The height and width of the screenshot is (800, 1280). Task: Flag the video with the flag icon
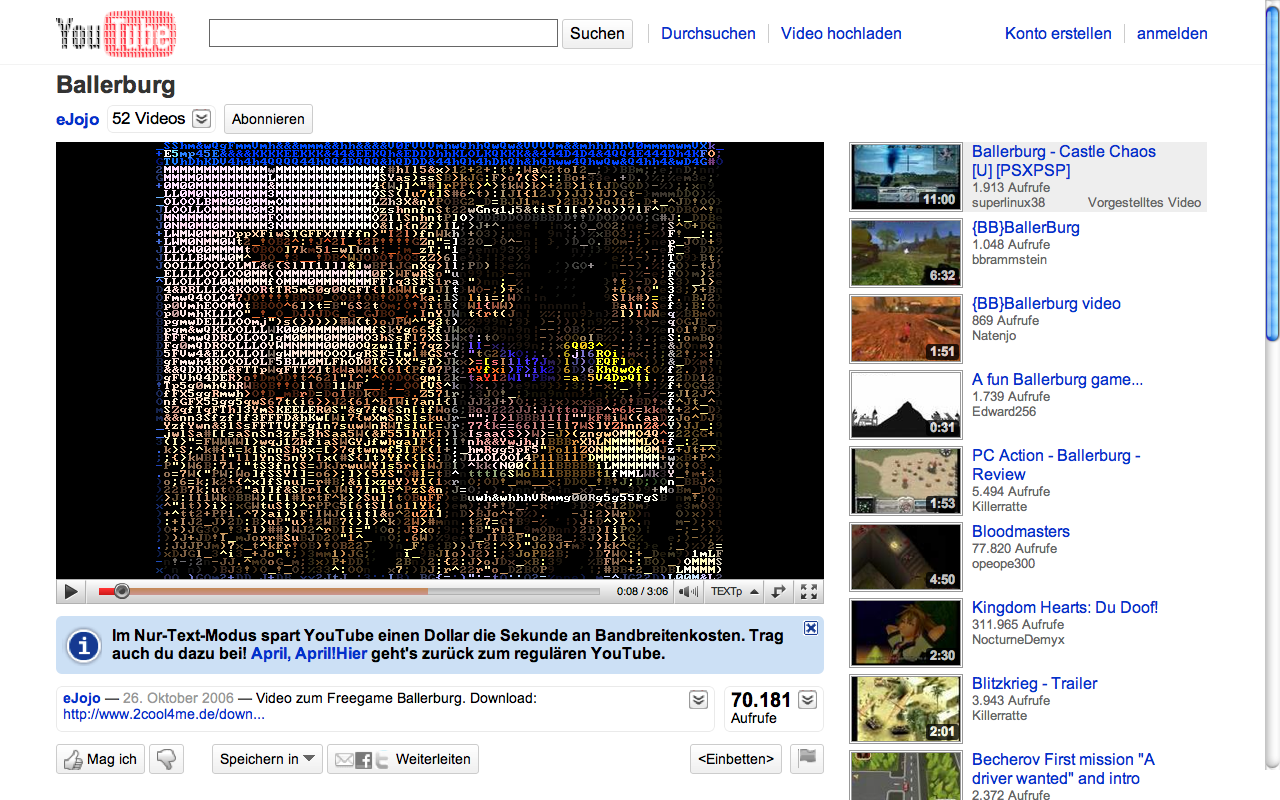click(x=806, y=759)
